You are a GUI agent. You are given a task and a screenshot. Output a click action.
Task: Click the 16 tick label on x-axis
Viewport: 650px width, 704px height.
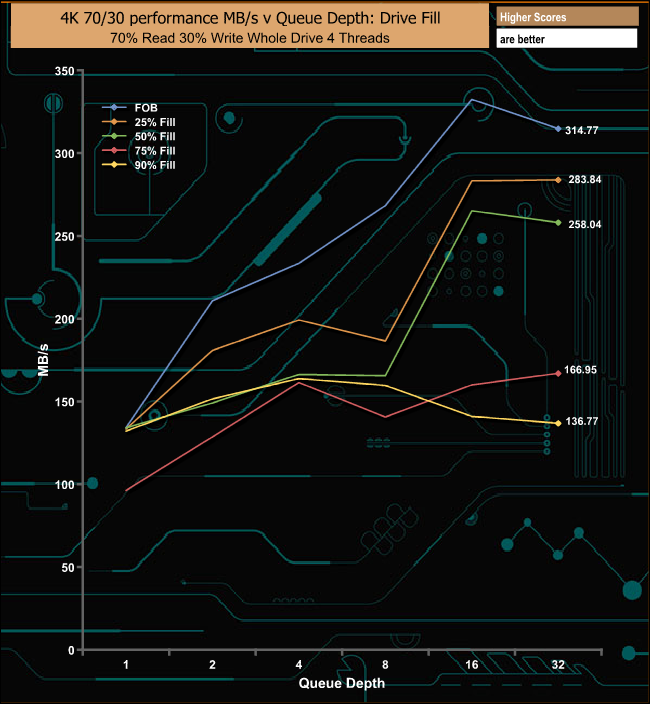[x=472, y=664]
